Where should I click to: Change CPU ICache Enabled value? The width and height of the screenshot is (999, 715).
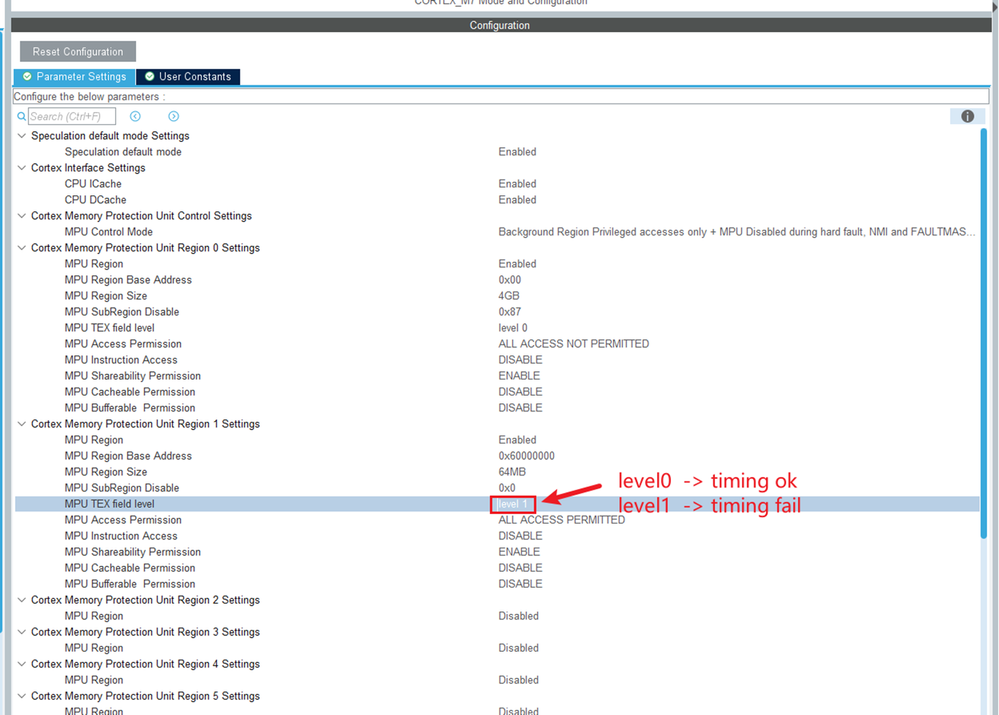[x=517, y=184]
